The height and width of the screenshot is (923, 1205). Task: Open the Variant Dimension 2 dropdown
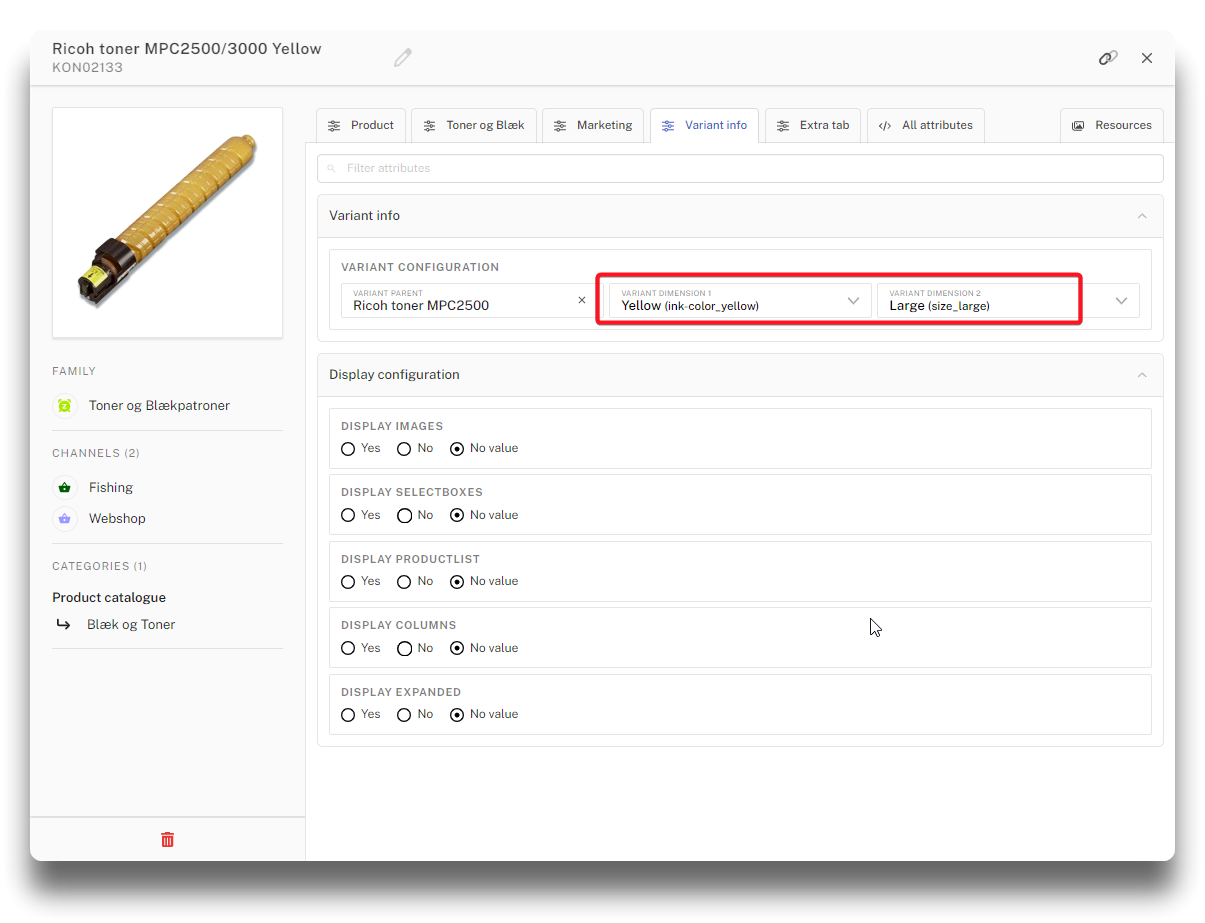click(1121, 301)
